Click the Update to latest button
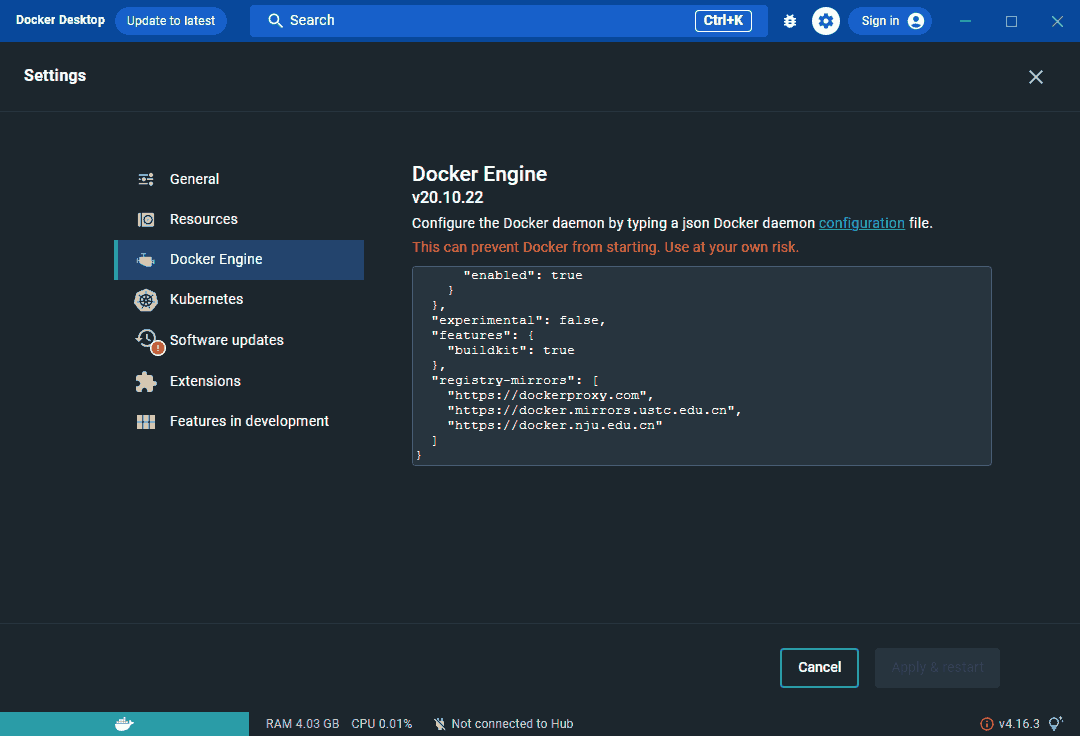Viewport: 1080px width, 736px height. pyautogui.click(x=170, y=20)
